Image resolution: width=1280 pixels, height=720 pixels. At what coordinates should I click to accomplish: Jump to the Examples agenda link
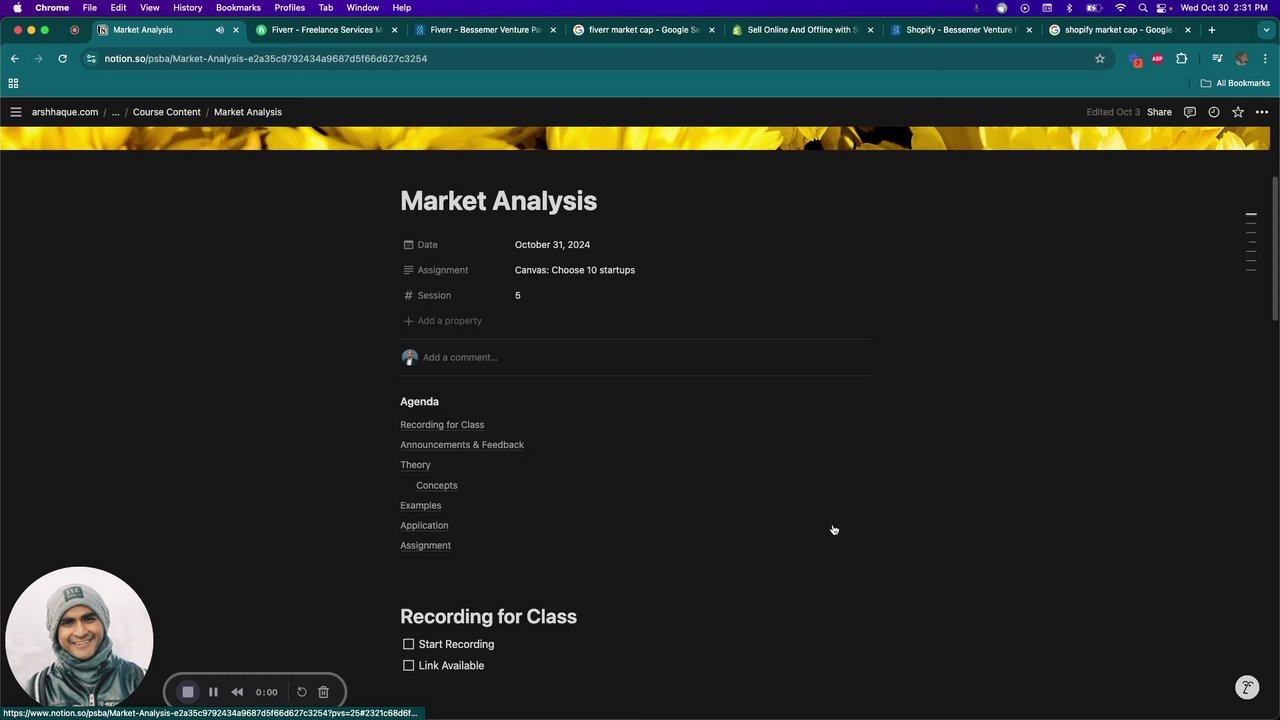[420, 505]
